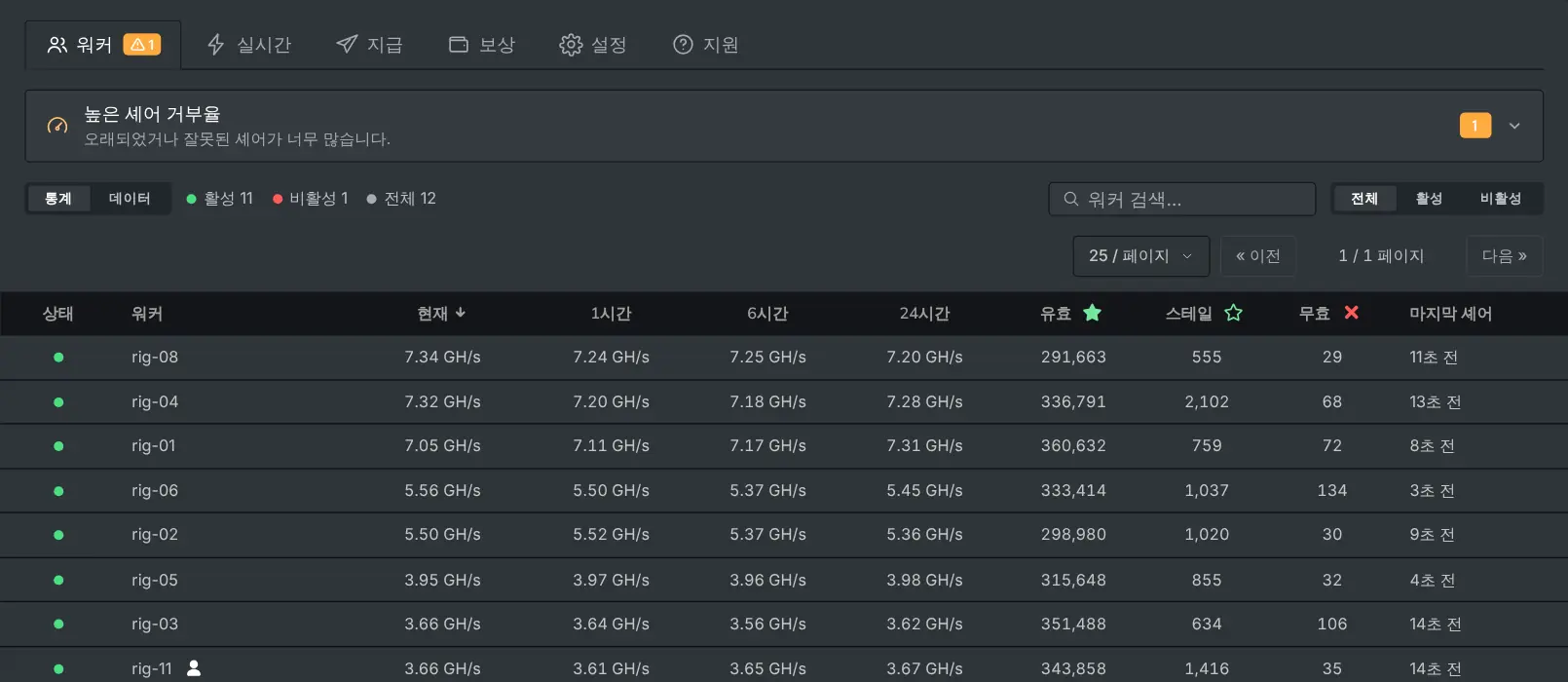1568x682 pixels.
Task: Click the green dot beside 활성 11
Action: pos(191,199)
